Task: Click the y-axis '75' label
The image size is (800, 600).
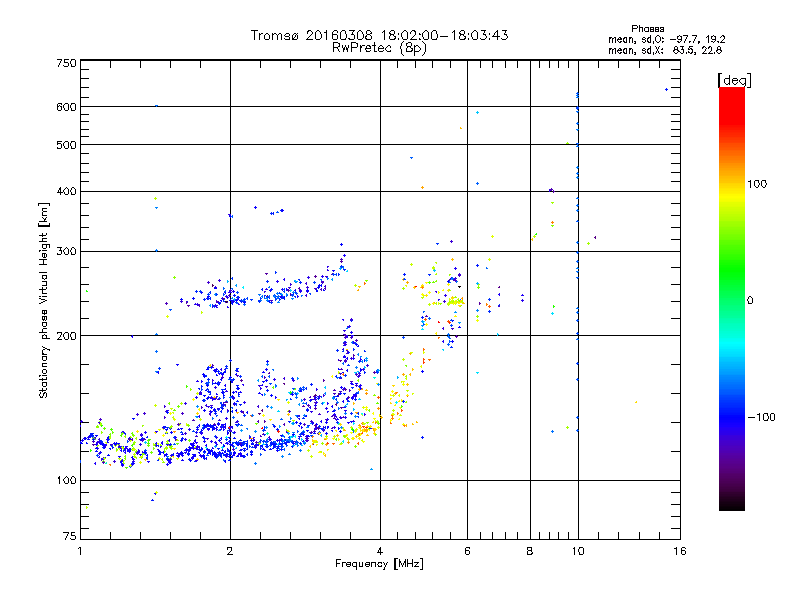Action: click(x=70, y=536)
